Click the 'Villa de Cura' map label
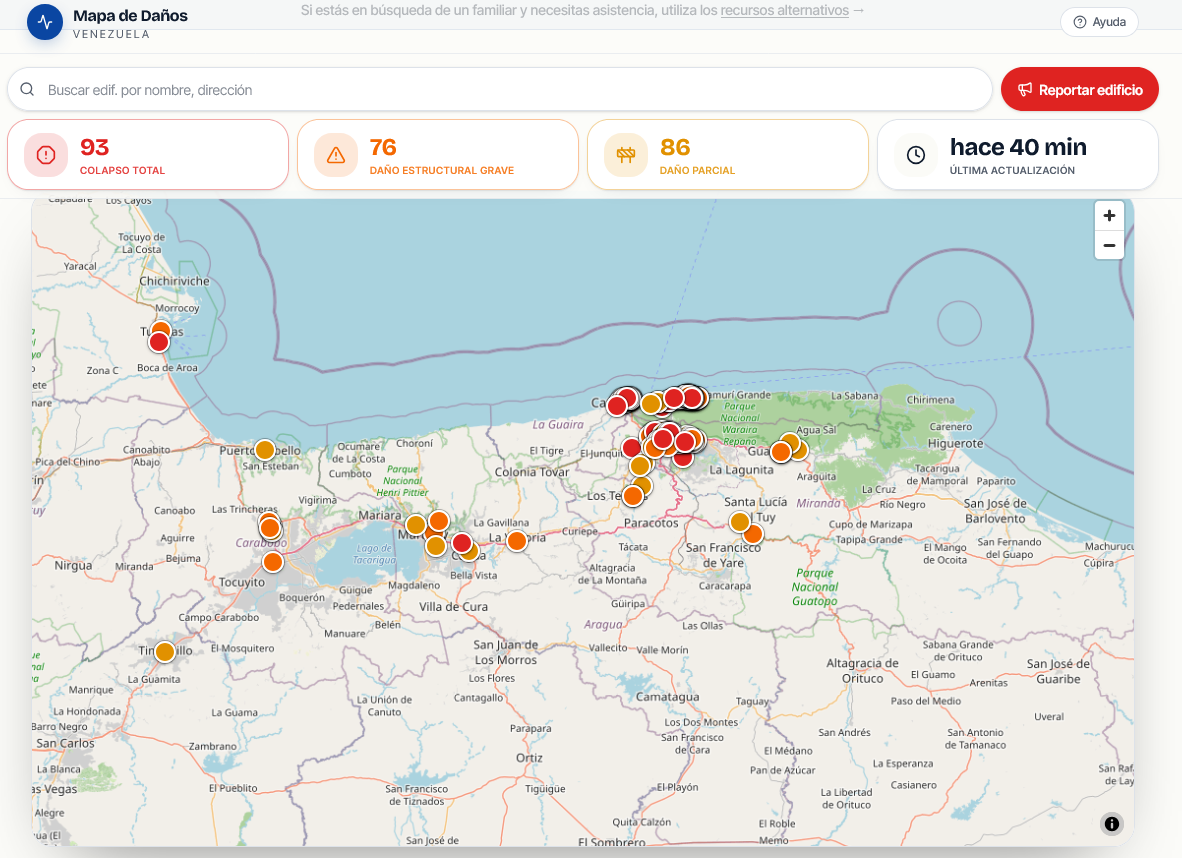Screen dimensions: 1182x858 453,607
